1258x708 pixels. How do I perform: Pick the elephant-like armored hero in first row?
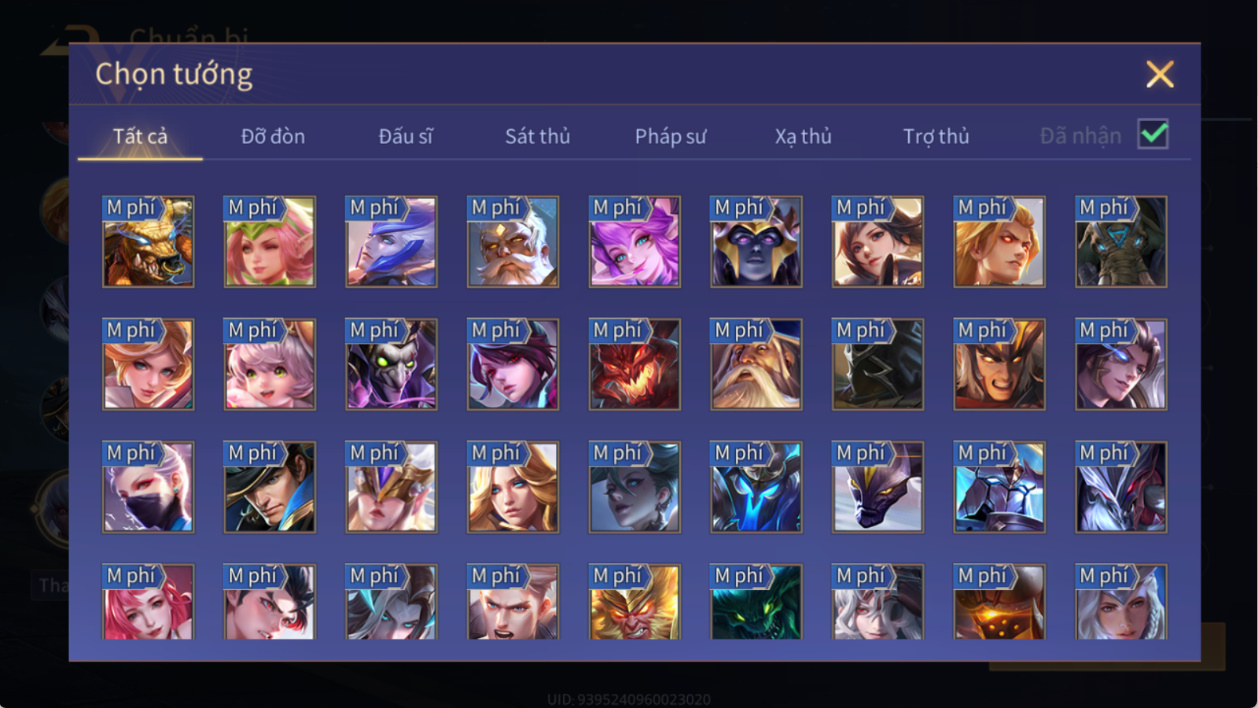pos(1121,242)
